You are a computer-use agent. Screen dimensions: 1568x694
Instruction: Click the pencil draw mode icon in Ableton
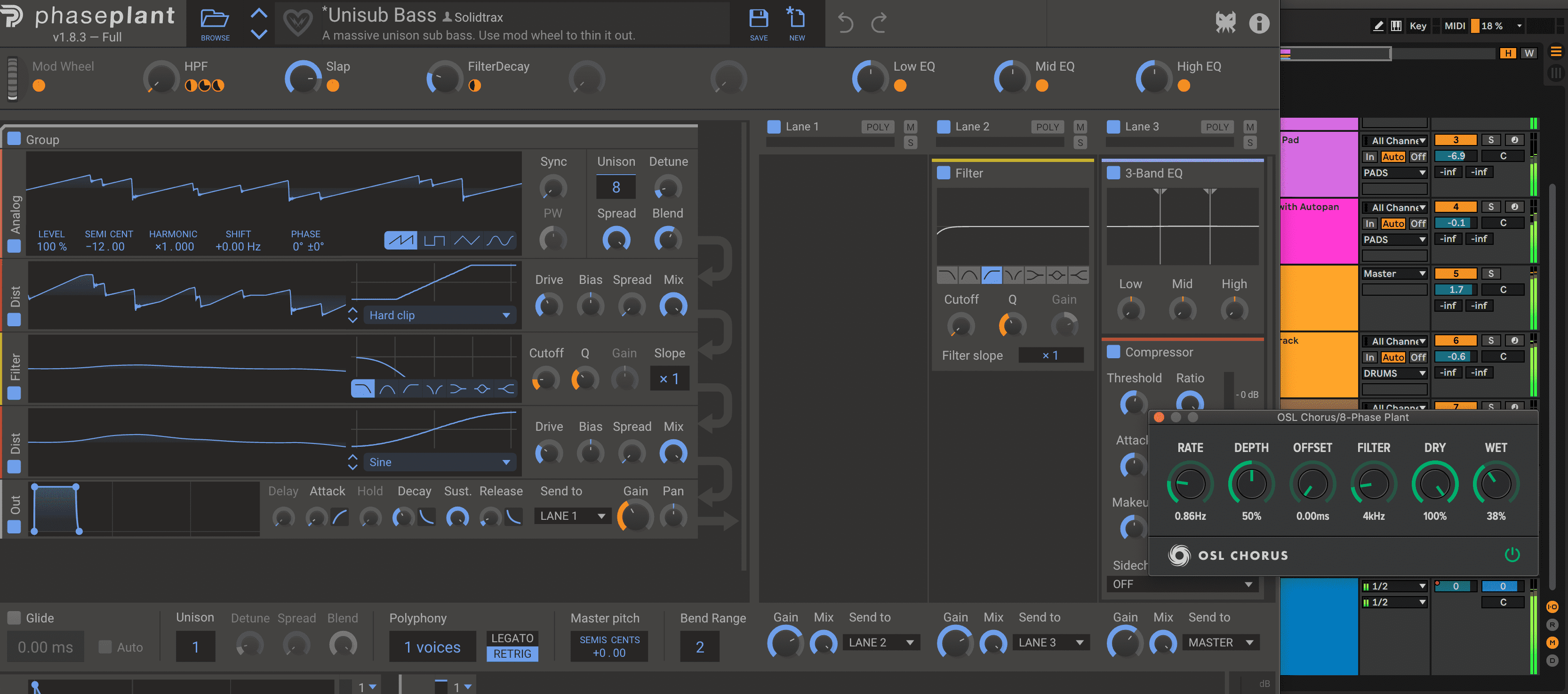[x=1378, y=25]
